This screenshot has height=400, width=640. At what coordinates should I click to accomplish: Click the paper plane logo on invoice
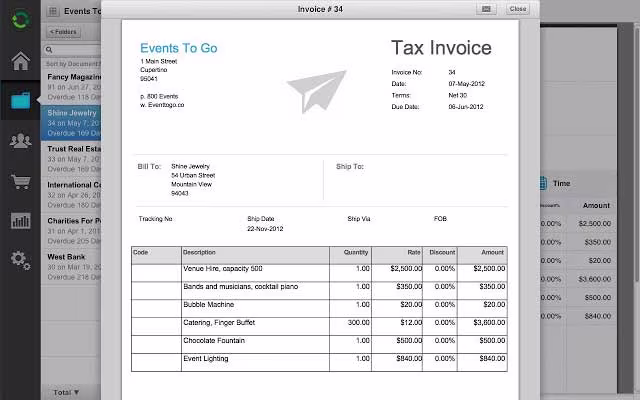point(316,91)
